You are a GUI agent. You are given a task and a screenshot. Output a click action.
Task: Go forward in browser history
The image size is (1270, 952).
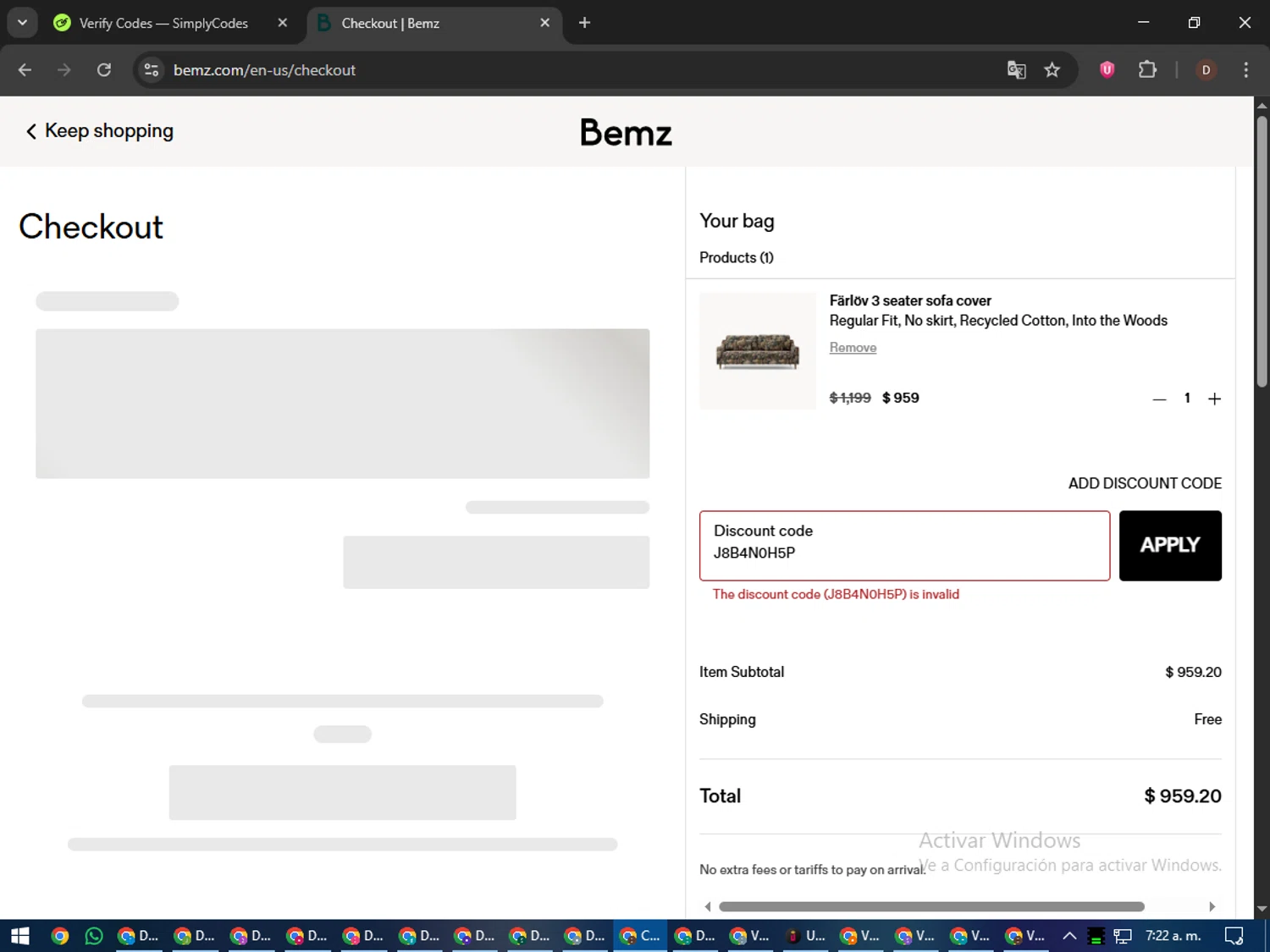click(64, 70)
